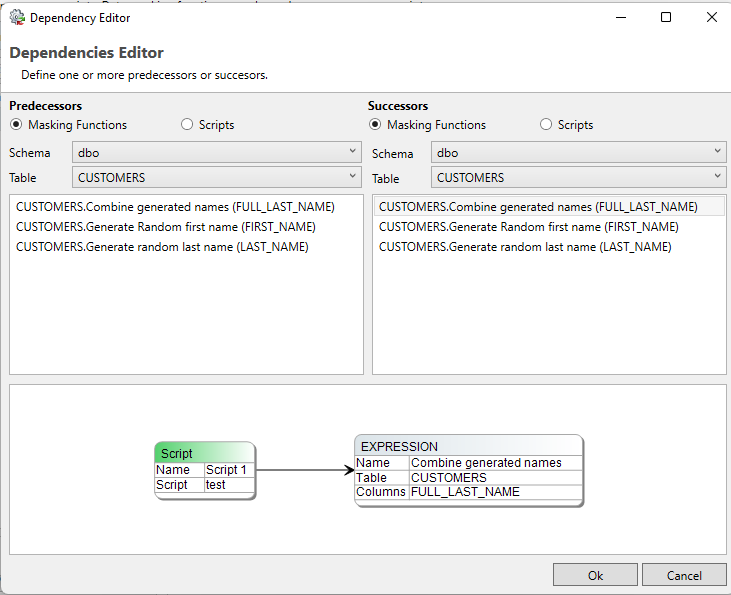This screenshot has height=595, width=731.
Task: Pick Generate random last name in Successors
Action: tap(525, 247)
